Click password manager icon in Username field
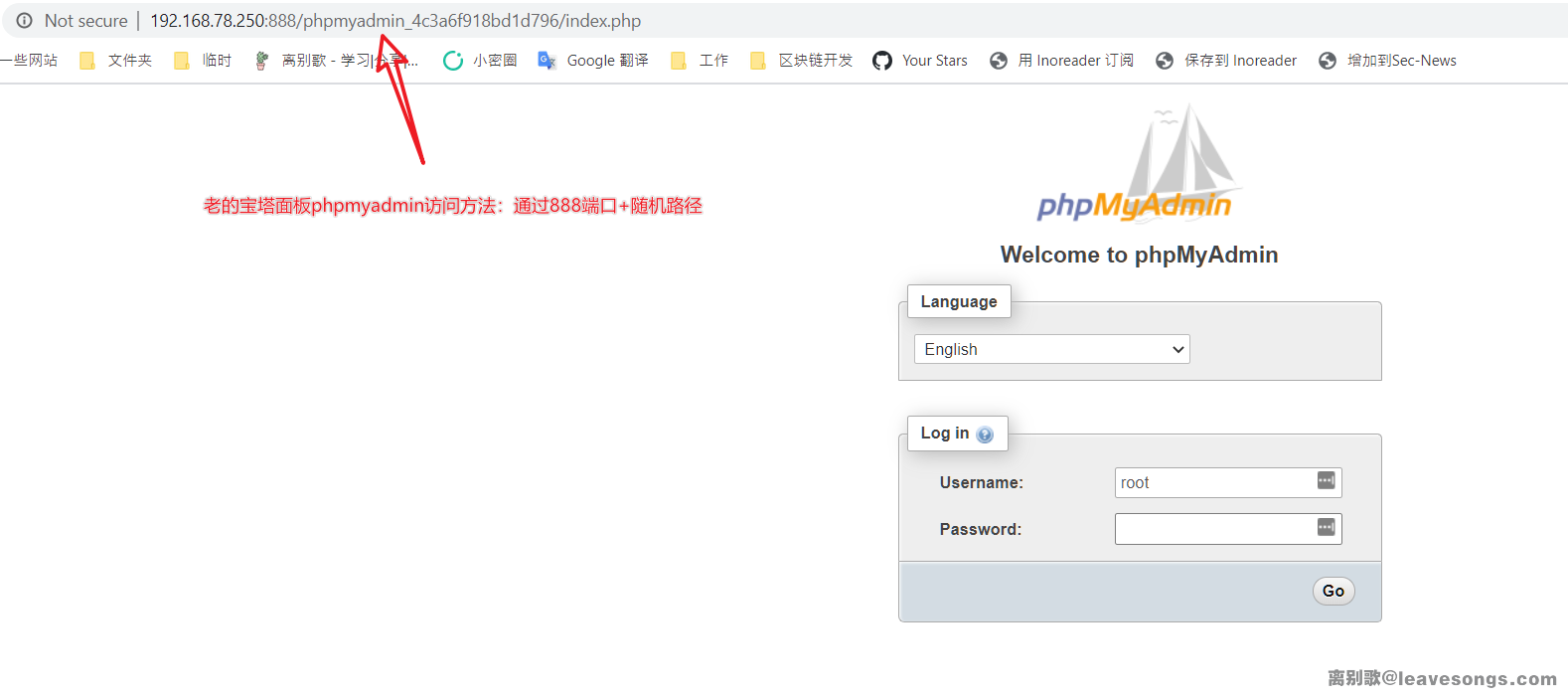1568x699 pixels. (x=1326, y=481)
